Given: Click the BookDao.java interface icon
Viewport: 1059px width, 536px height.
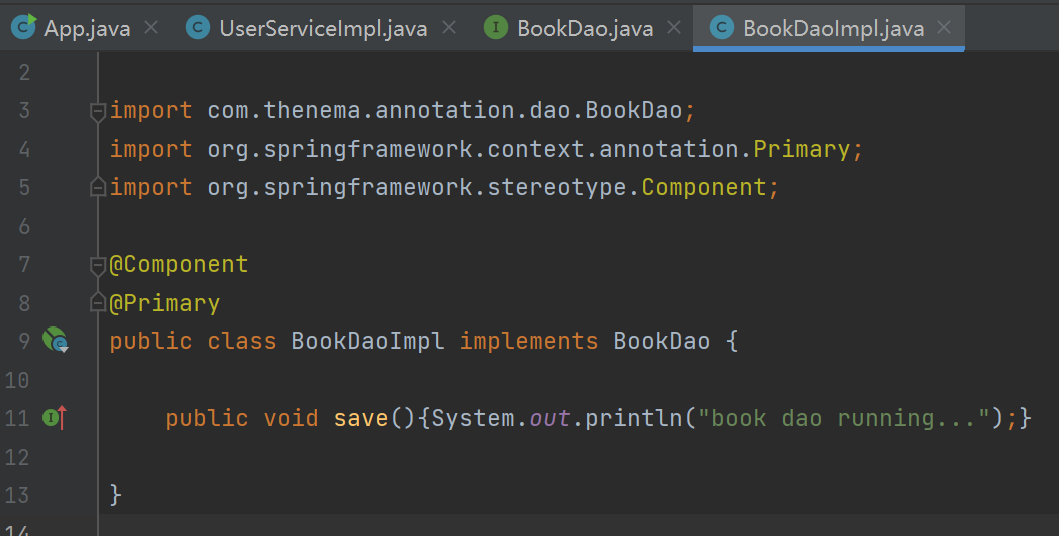Looking at the screenshot, I should pyautogui.click(x=496, y=28).
